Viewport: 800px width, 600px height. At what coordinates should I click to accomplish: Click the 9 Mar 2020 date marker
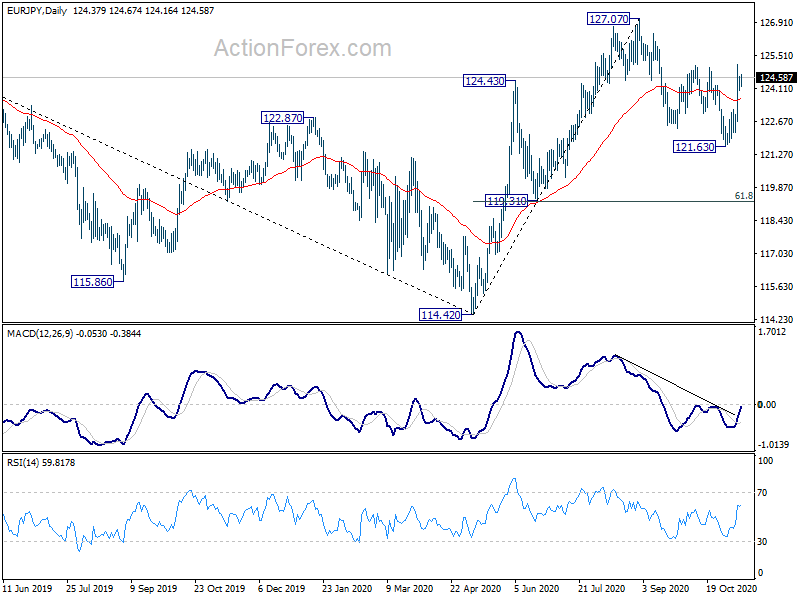409,588
